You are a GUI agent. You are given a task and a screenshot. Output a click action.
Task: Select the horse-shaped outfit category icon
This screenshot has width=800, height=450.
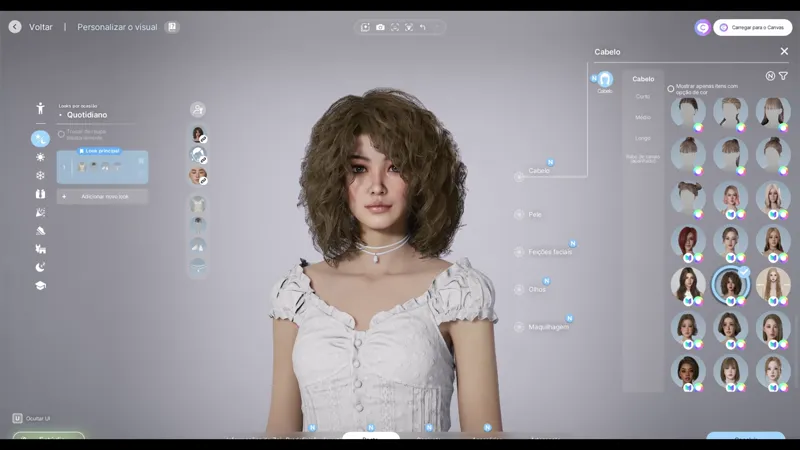pyautogui.click(x=40, y=249)
